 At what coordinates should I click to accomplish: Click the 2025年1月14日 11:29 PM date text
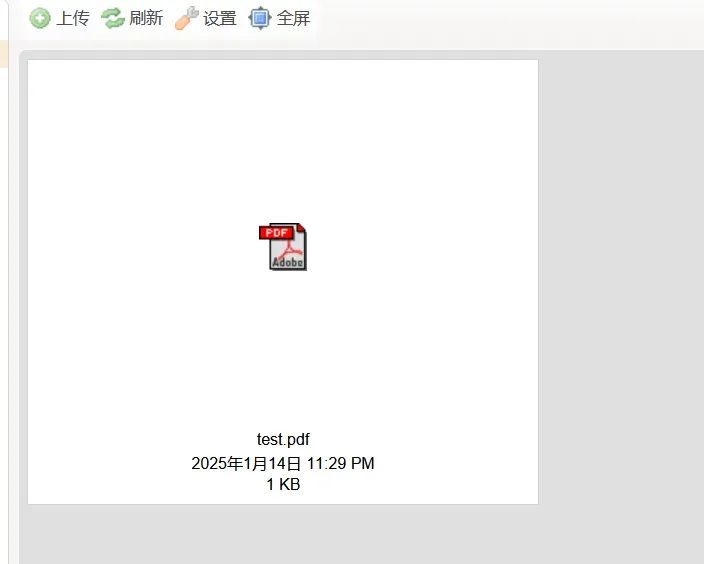[283, 463]
